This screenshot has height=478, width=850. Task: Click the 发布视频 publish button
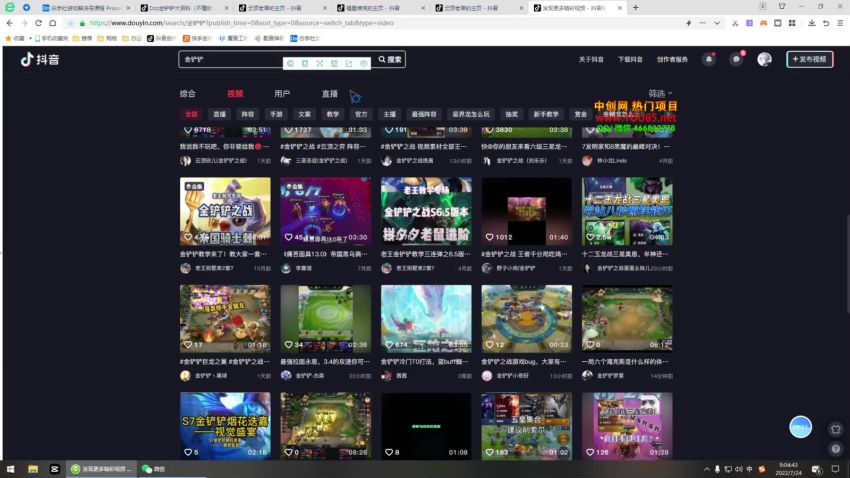pyautogui.click(x=809, y=59)
